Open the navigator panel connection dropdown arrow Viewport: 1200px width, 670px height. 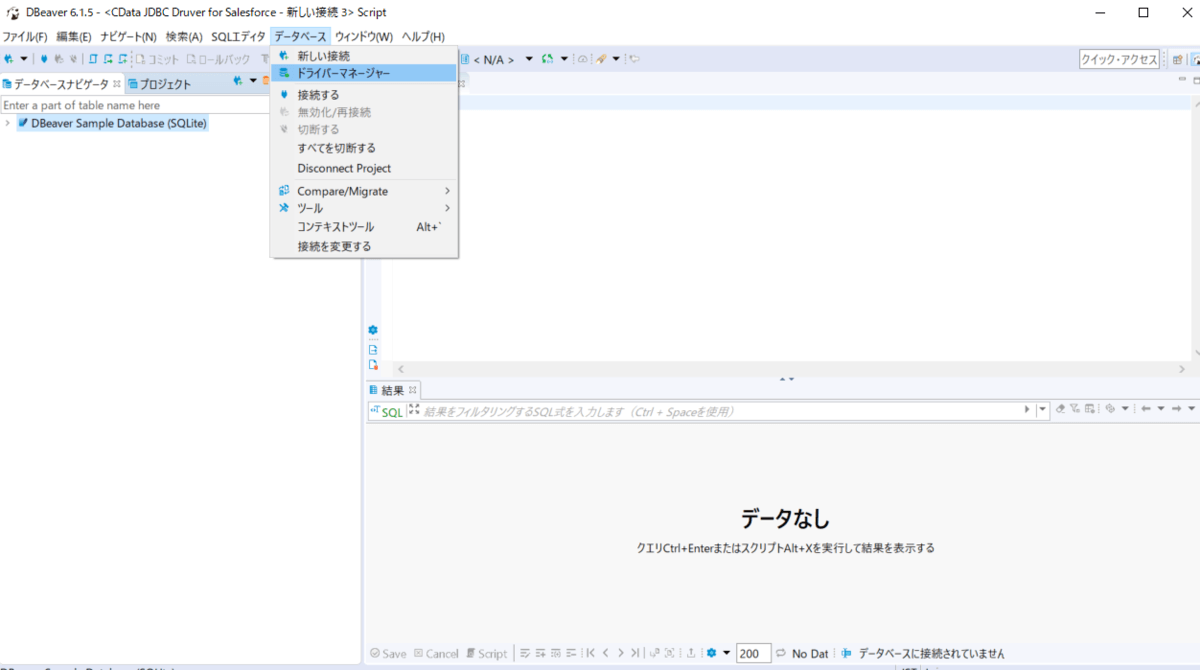[253, 81]
